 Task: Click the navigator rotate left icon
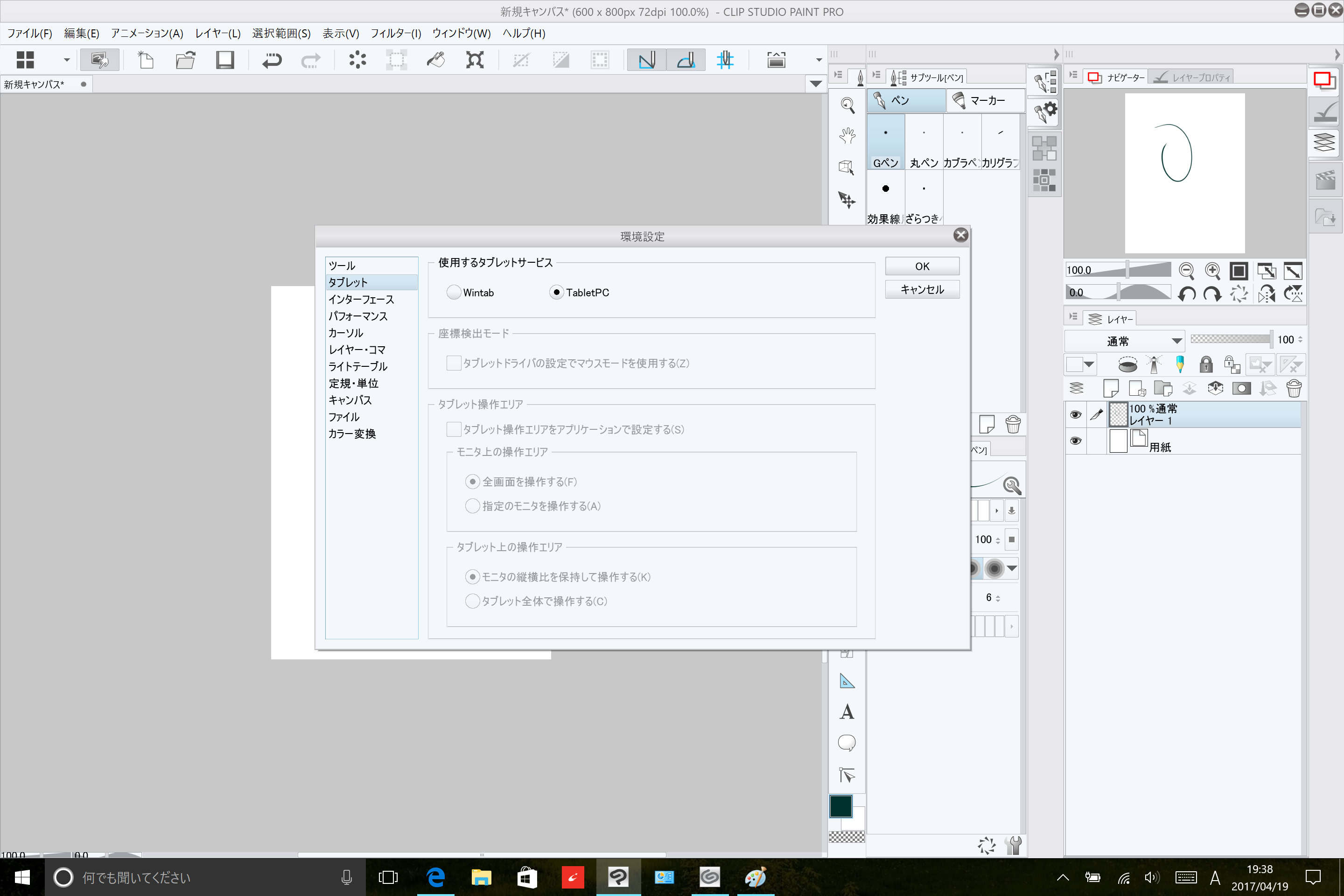[x=1187, y=294]
